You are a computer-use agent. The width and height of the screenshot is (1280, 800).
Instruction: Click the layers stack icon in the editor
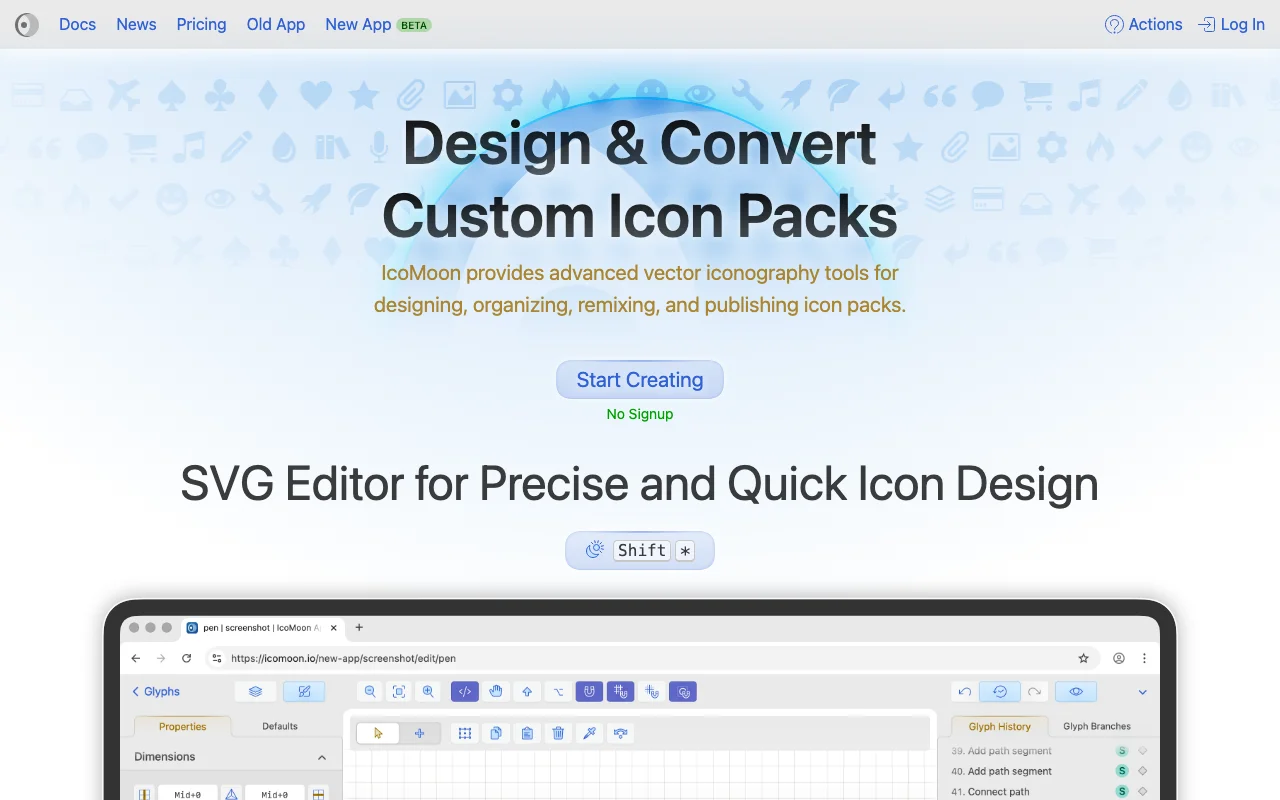click(x=255, y=691)
